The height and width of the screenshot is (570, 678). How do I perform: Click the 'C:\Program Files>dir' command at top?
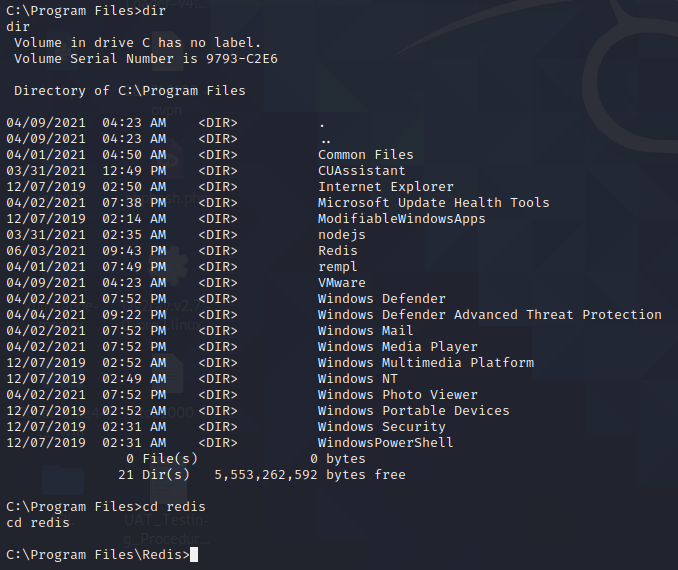[86, 11]
